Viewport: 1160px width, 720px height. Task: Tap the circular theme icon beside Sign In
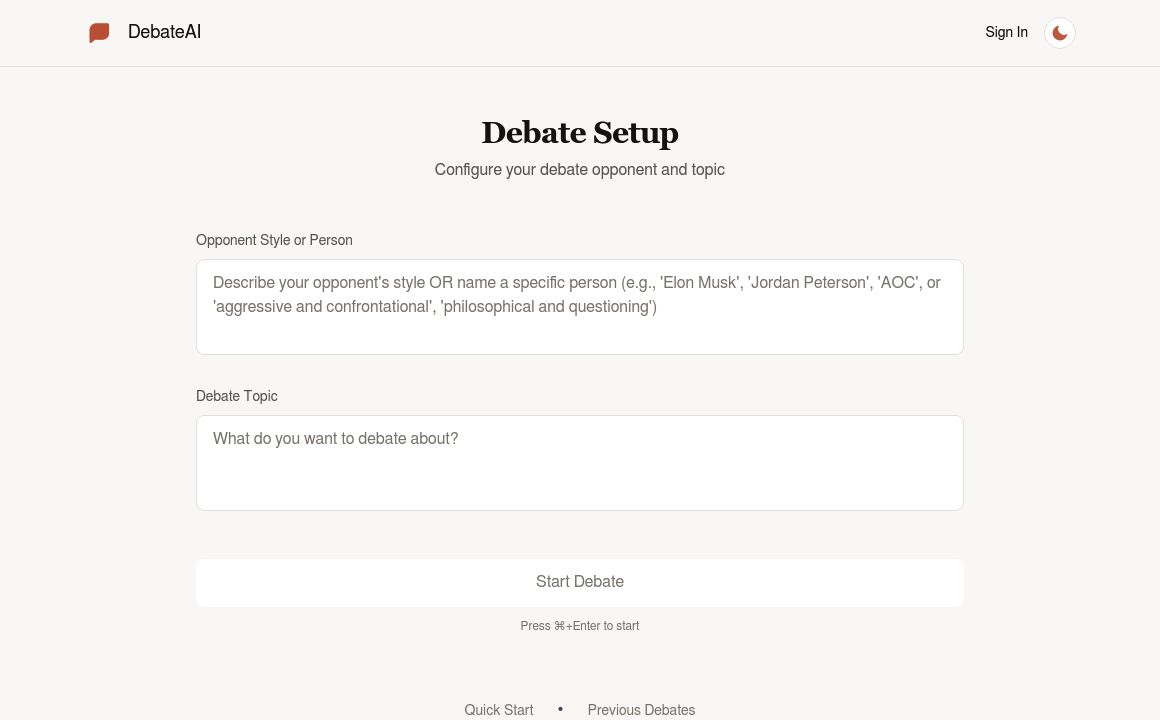(1059, 32)
